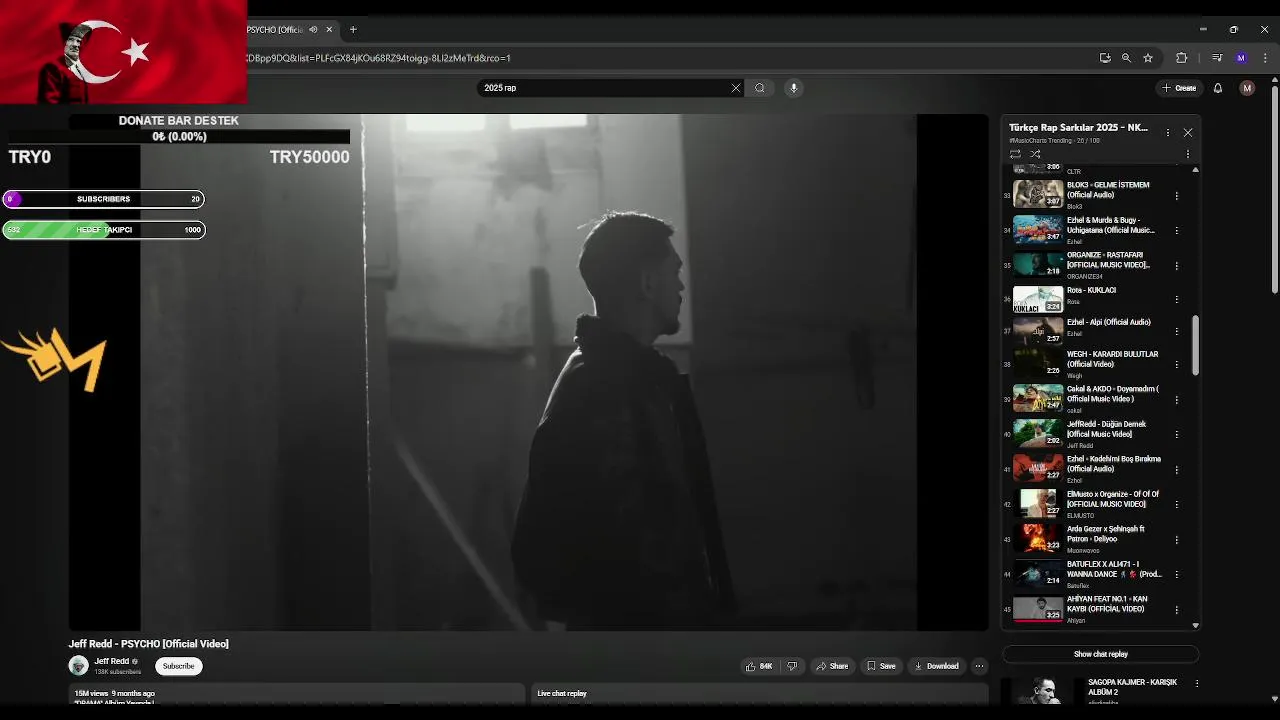
Task: Open options for Rota - KUKLACI
Action: pyautogui.click(x=1176, y=299)
